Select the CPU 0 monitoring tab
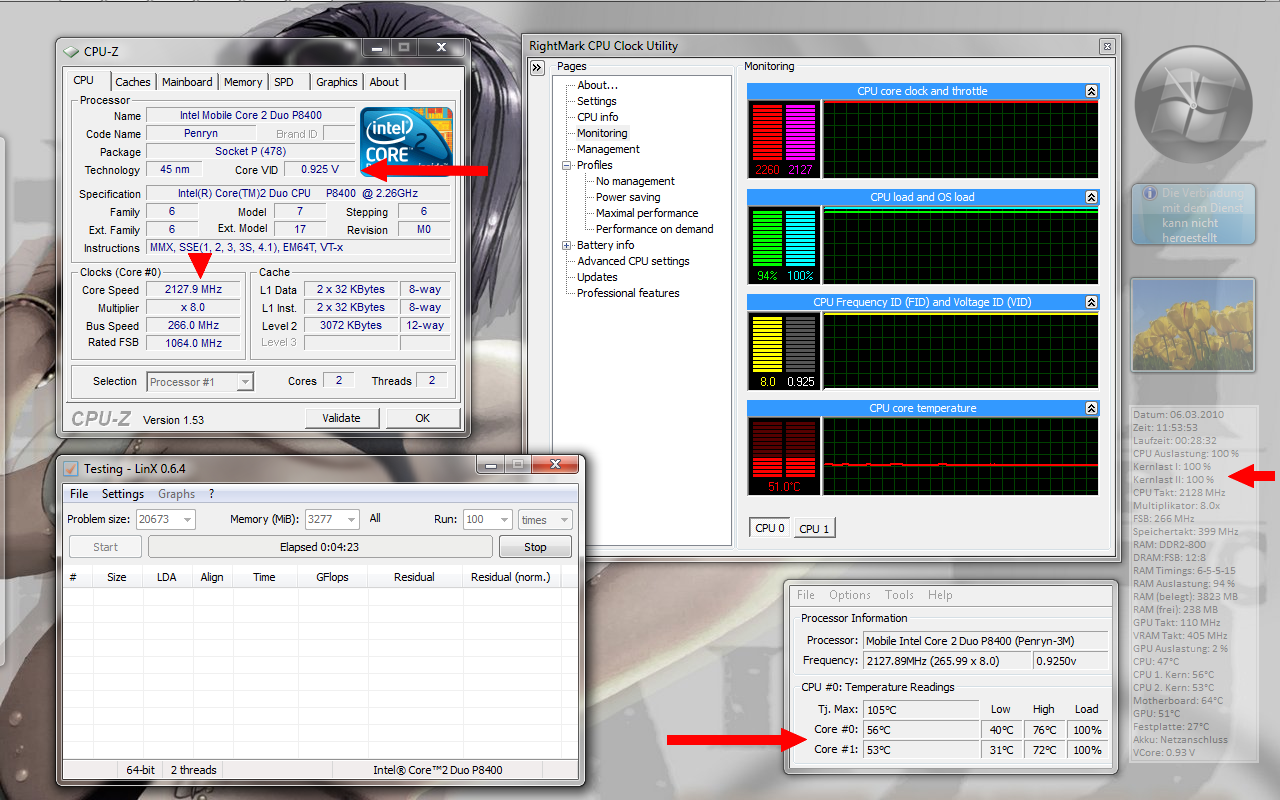1280x800 pixels. tap(770, 528)
